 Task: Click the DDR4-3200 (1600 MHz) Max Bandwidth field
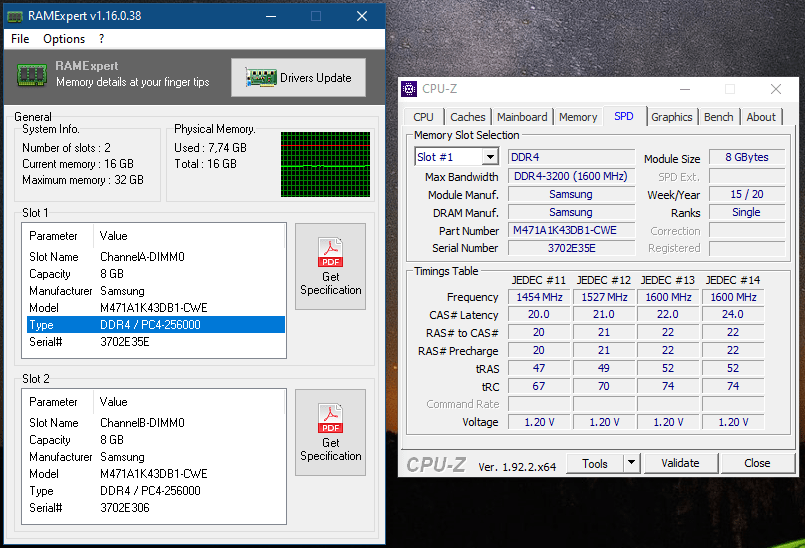pyautogui.click(x=571, y=176)
